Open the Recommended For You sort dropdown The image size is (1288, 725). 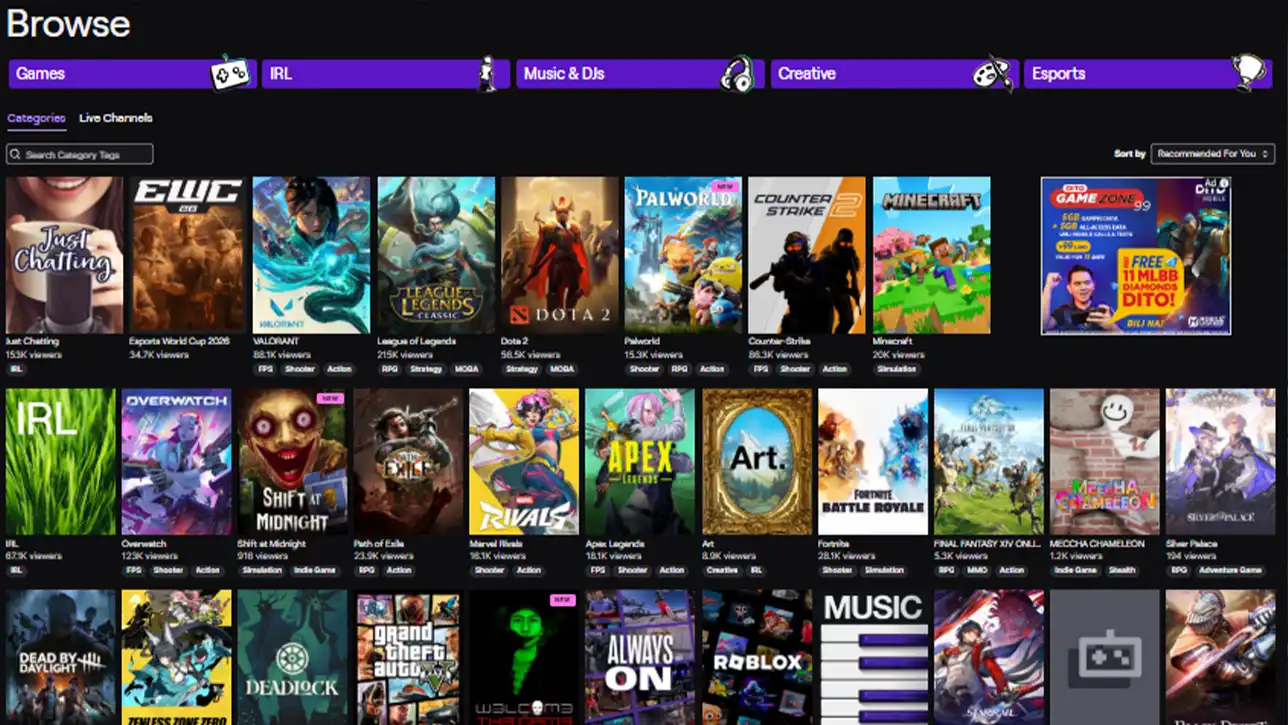click(1213, 154)
